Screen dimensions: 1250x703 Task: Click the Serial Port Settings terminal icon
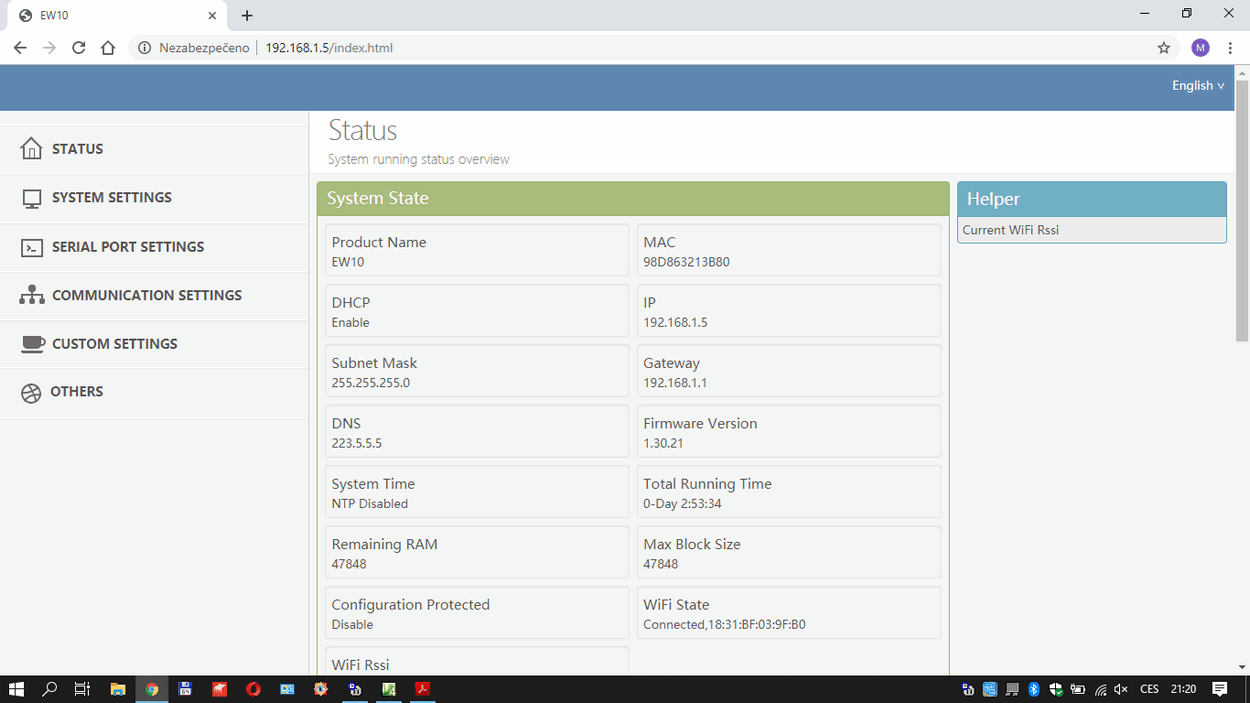coord(32,247)
